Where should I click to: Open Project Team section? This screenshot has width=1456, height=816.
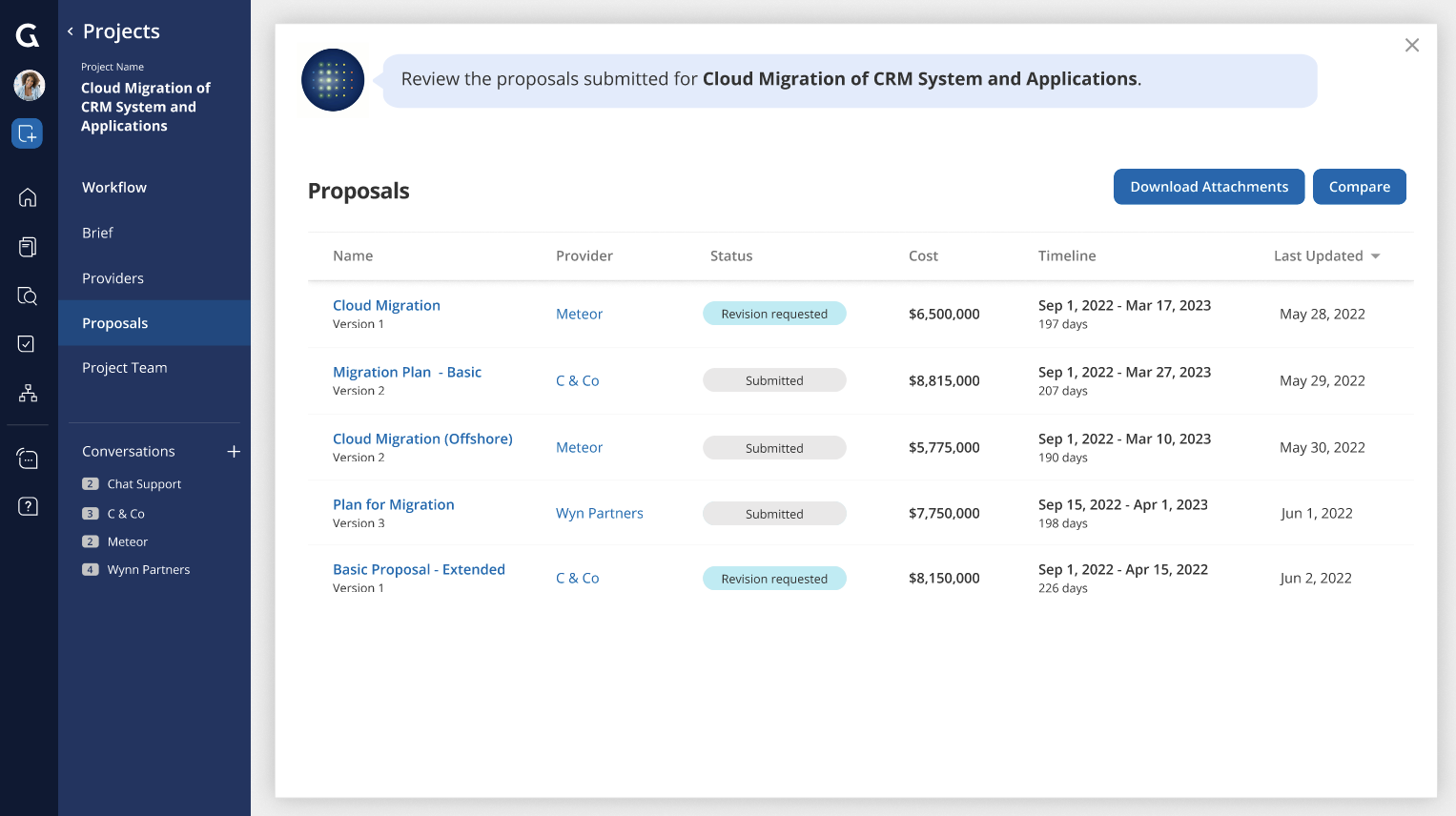[124, 368]
